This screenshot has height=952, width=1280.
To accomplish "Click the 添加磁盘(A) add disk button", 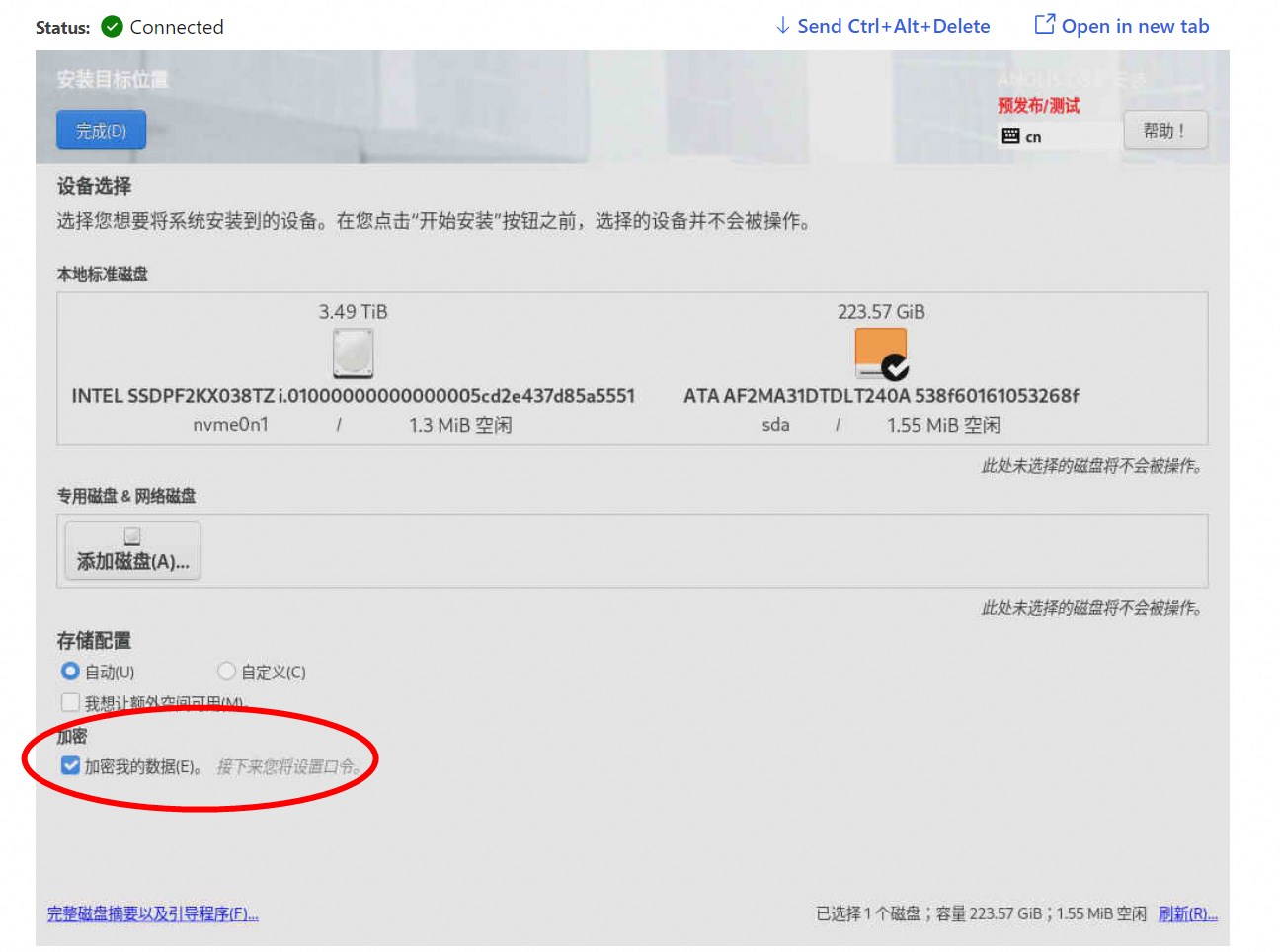I will click(132, 550).
